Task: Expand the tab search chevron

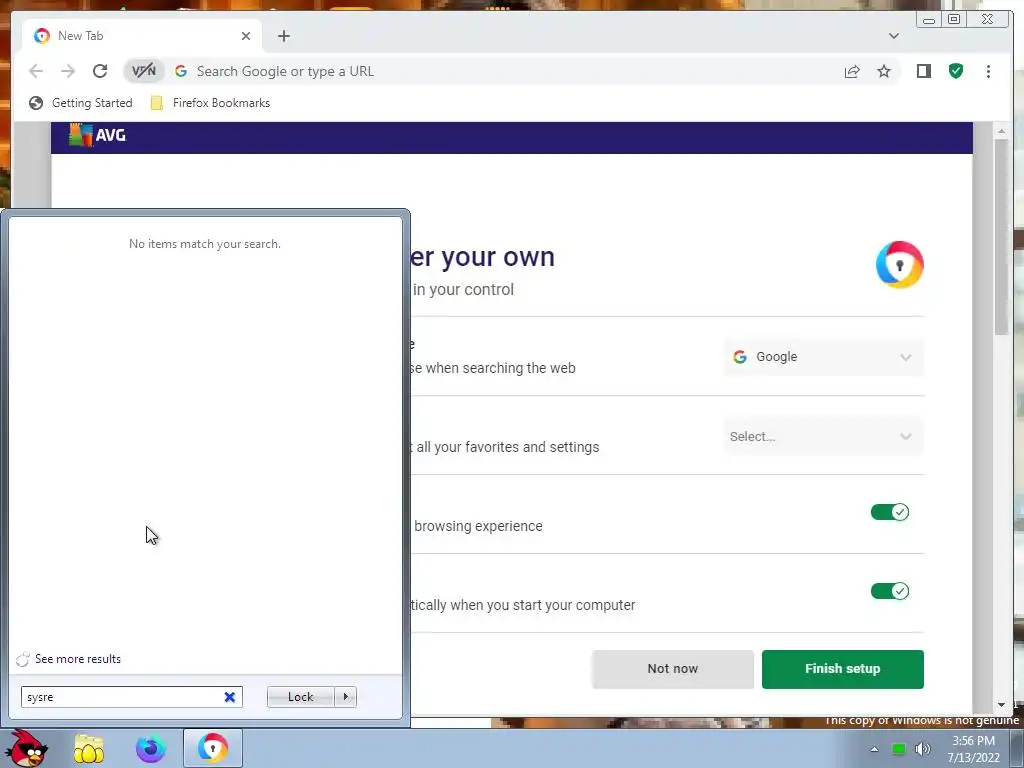Action: [894, 36]
